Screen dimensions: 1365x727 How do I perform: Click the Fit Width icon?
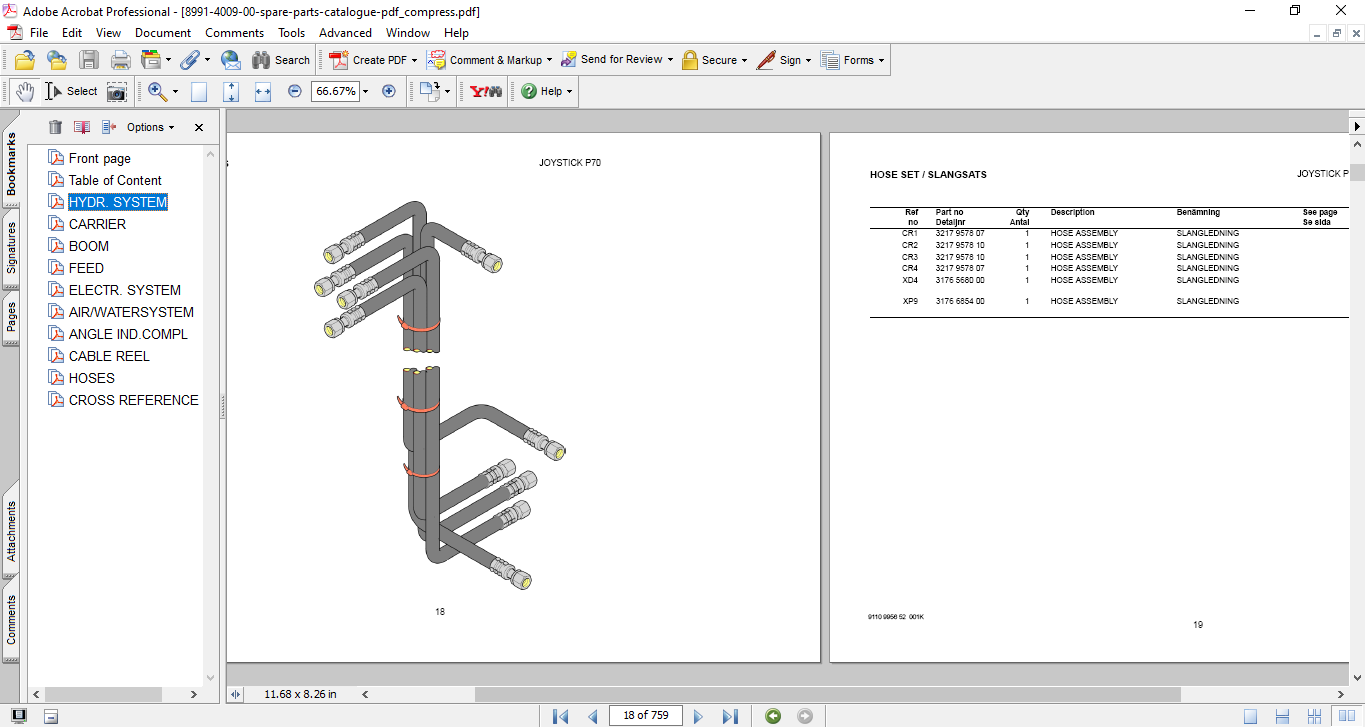click(263, 91)
